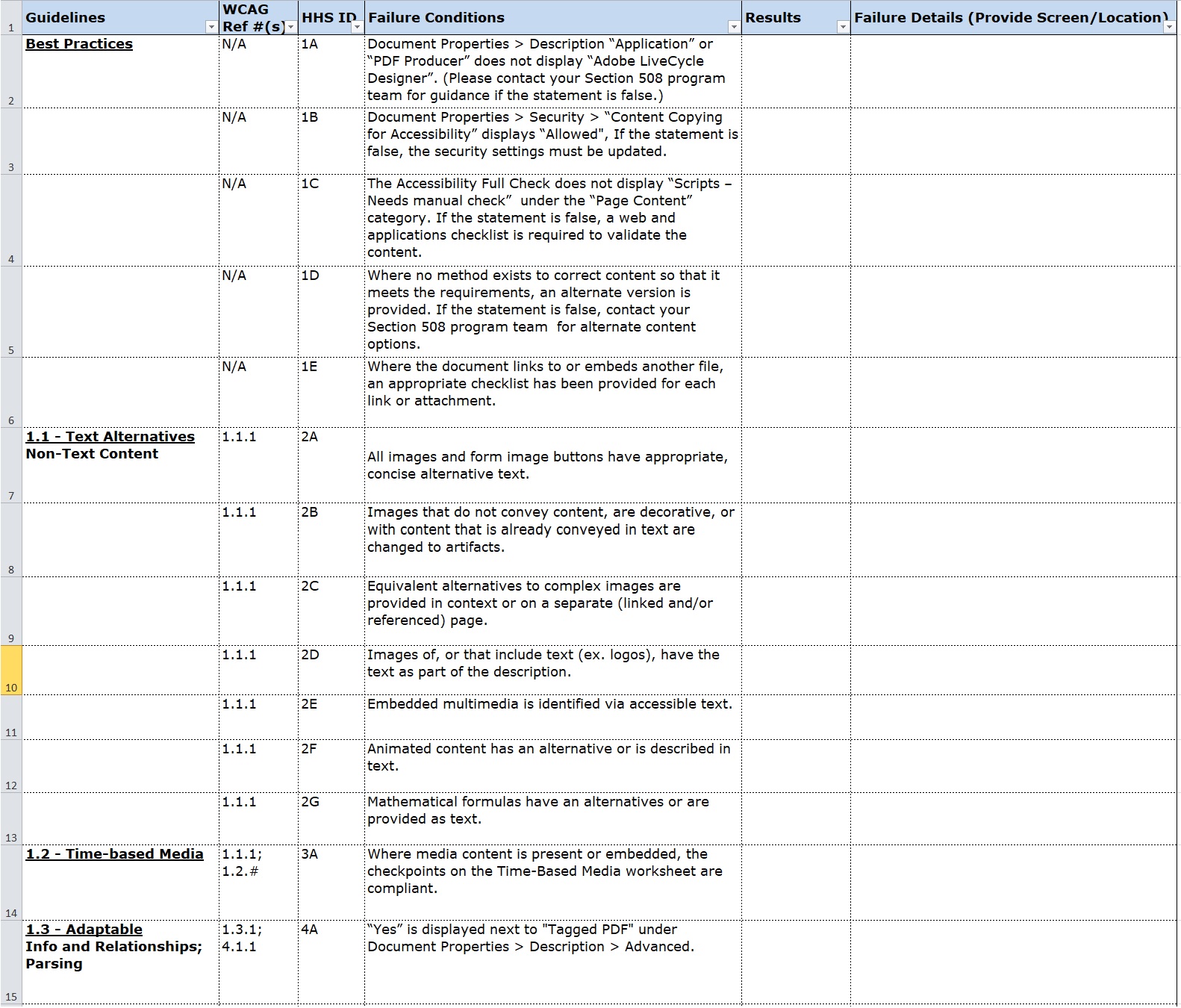Click the 'Equivalent alternatives to complex images' cell
The image size is (1181, 1008).
pos(553,611)
